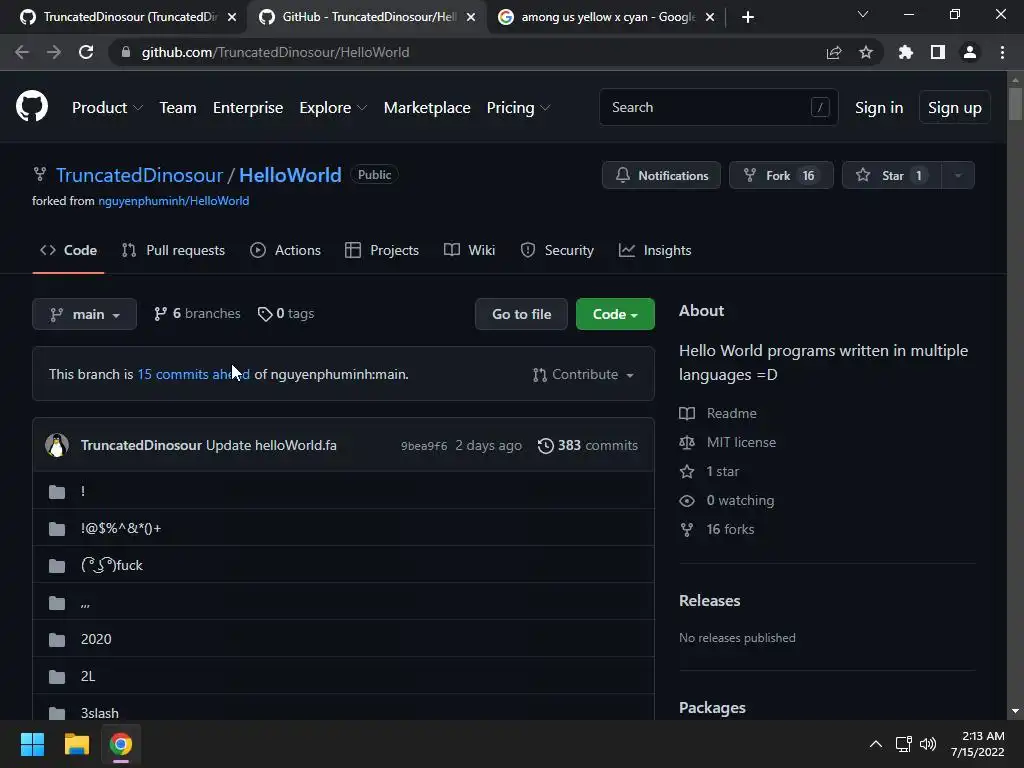This screenshot has width=1024, height=768.
Task: Open the Security tab
Action: coord(557,250)
